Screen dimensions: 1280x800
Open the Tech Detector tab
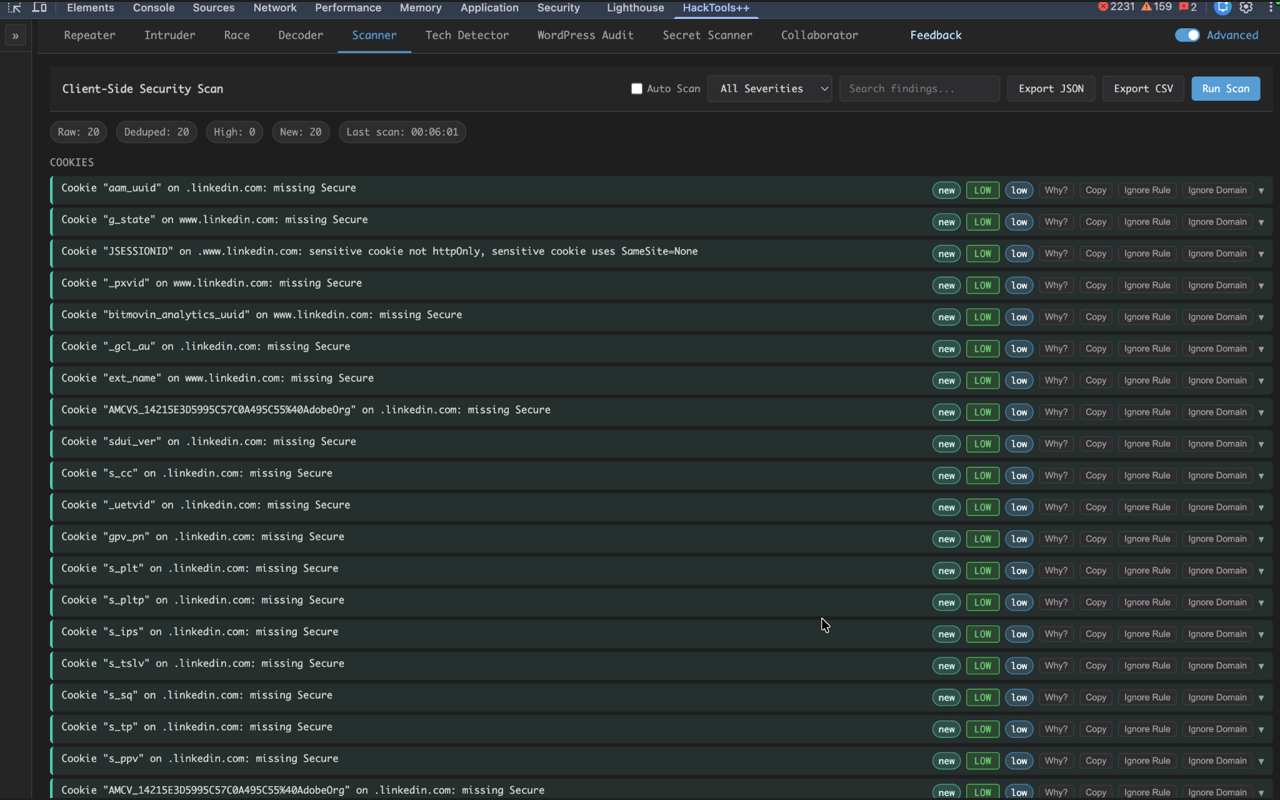pyautogui.click(x=467, y=35)
